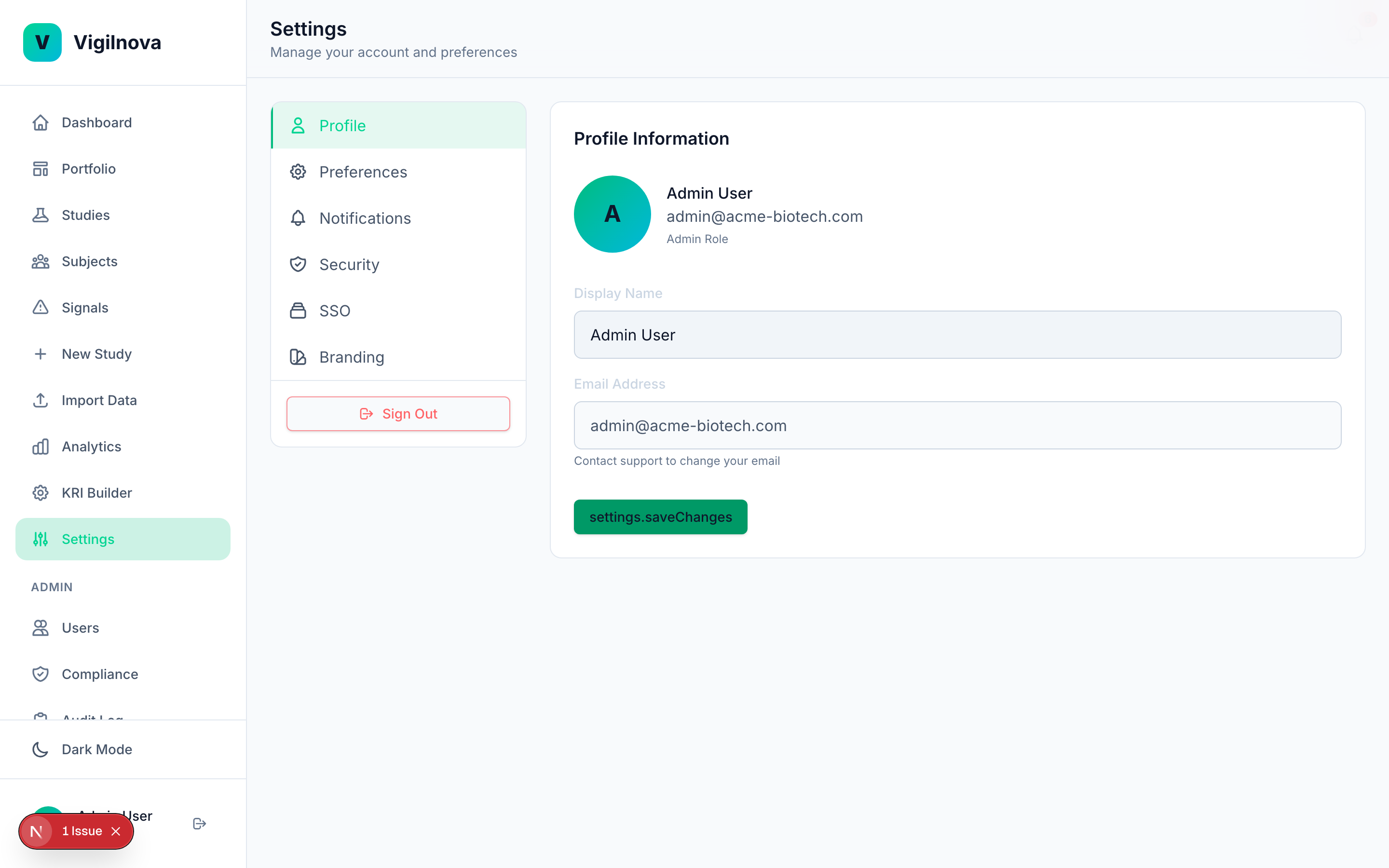Select the Security settings section
The height and width of the screenshot is (868, 1389).
tap(349, 264)
